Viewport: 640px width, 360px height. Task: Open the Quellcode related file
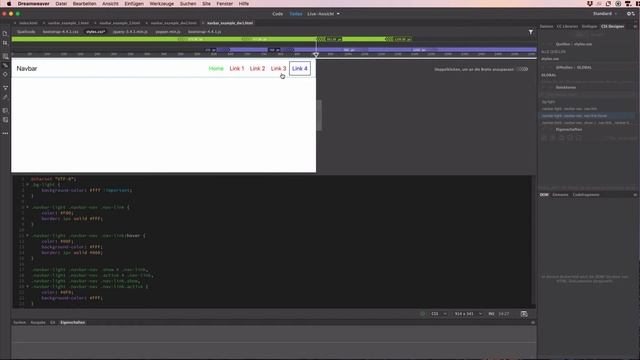26,31
